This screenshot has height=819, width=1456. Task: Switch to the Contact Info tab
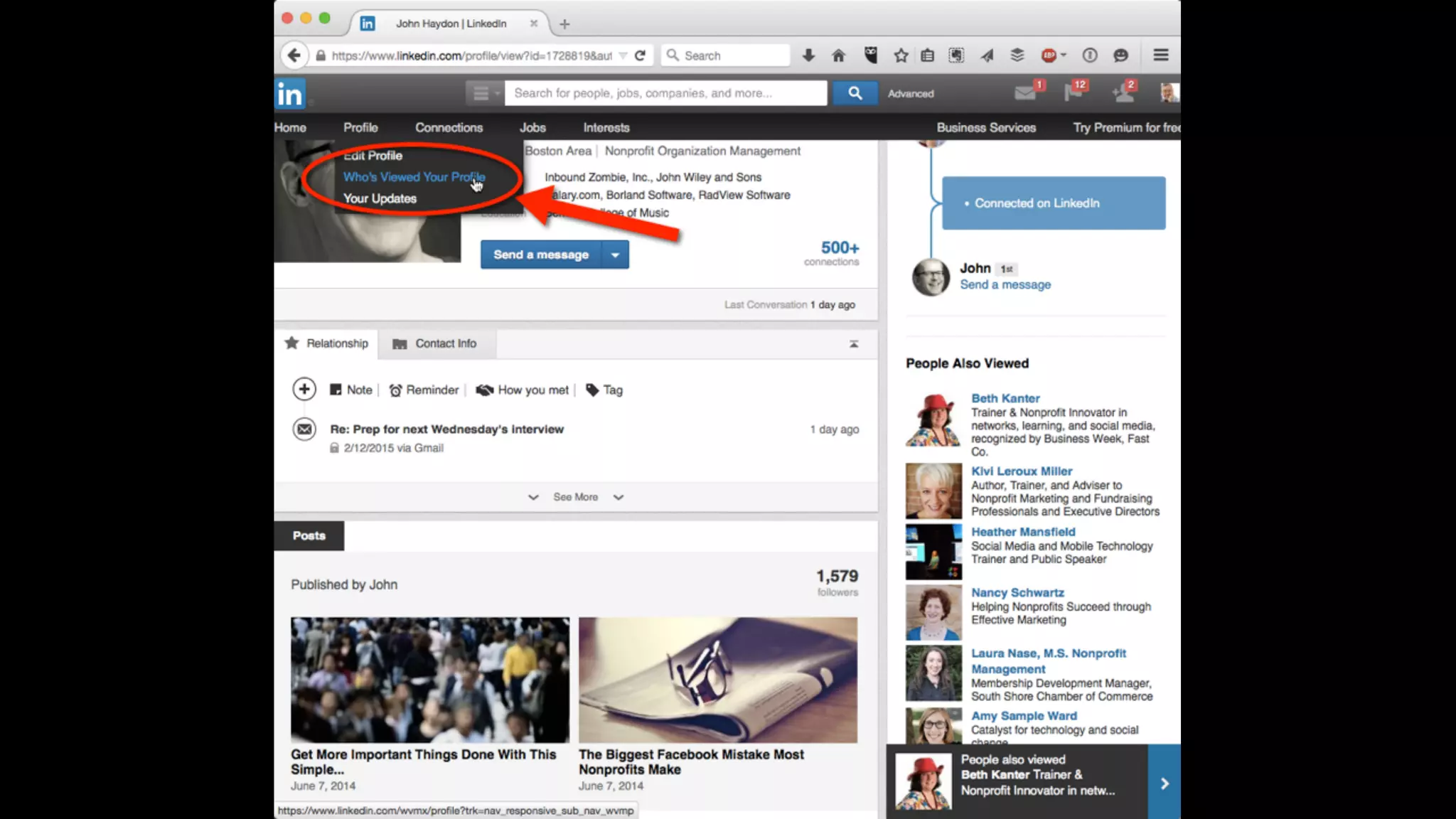436,344
